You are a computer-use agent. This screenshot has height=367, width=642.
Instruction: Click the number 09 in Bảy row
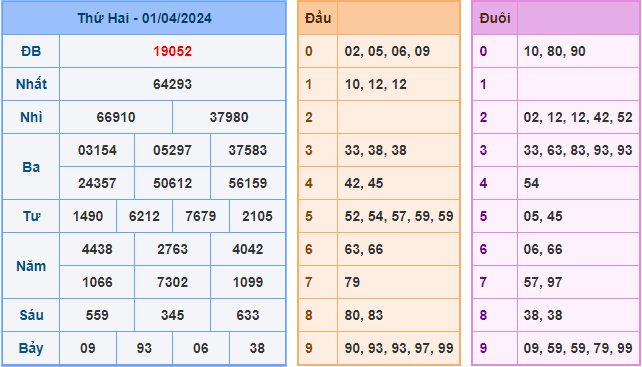pos(88,349)
